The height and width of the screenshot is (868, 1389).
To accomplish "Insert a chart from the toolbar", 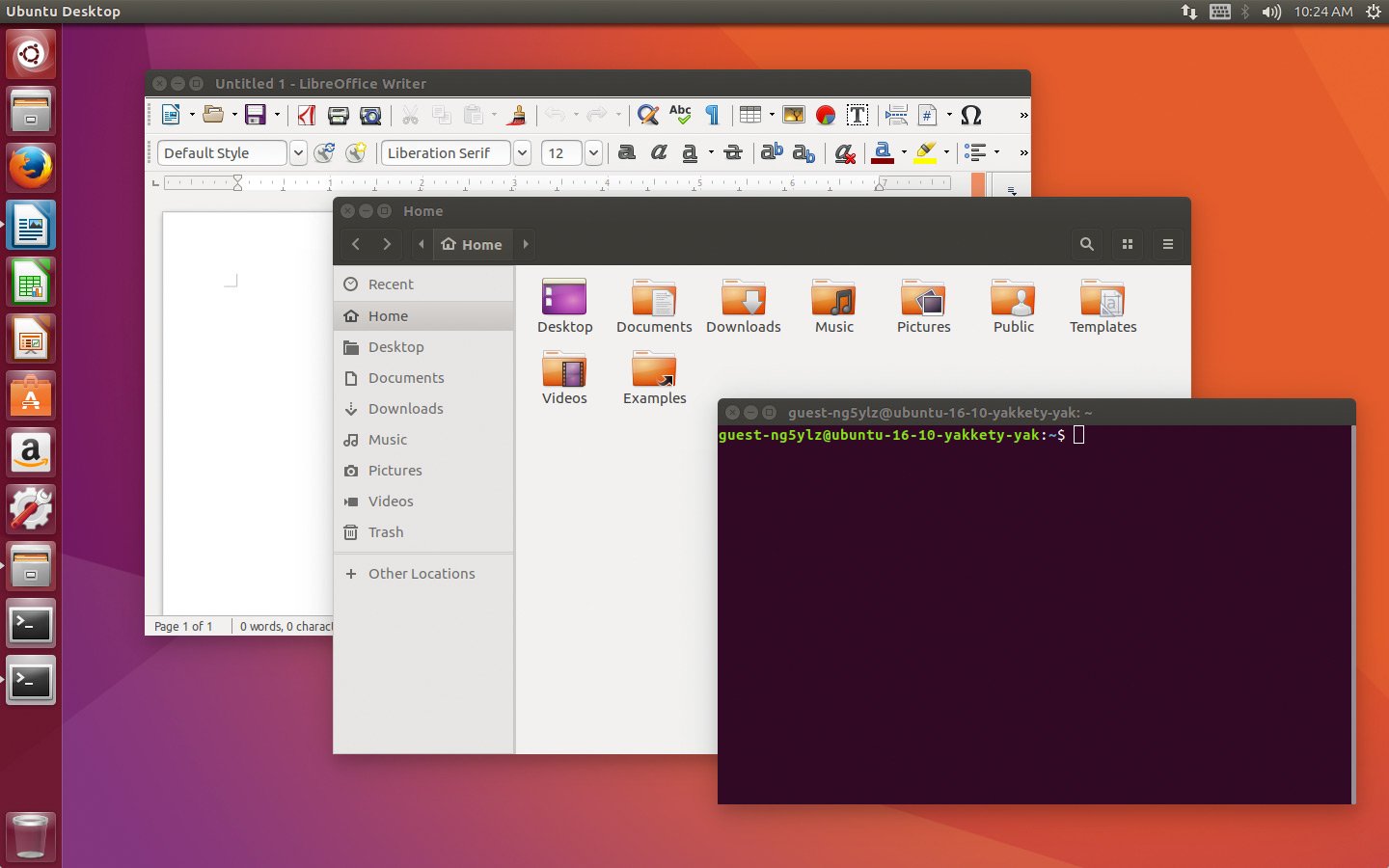I will [x=826, y=116].
